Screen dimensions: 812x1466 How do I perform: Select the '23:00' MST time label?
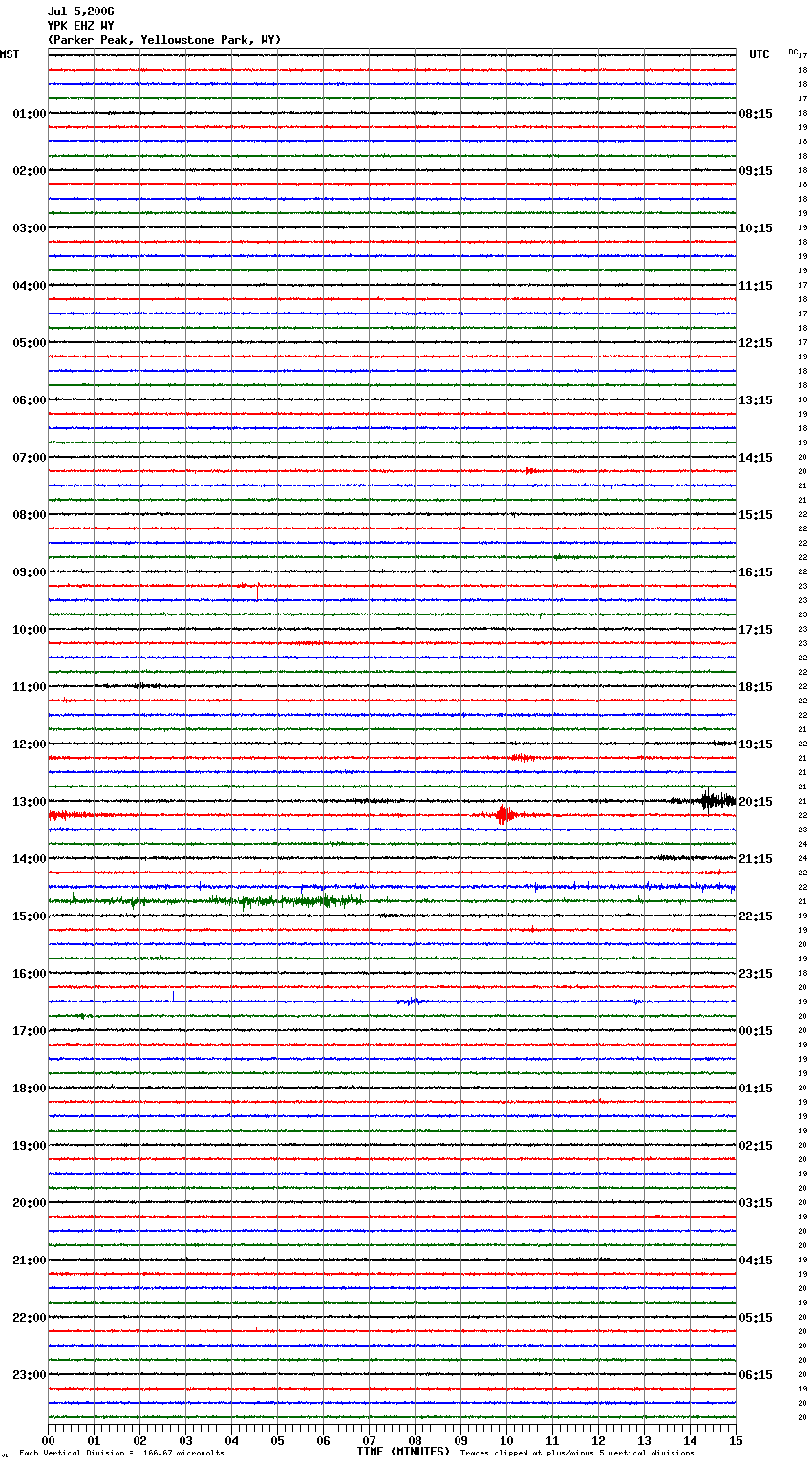[30, 1375]
